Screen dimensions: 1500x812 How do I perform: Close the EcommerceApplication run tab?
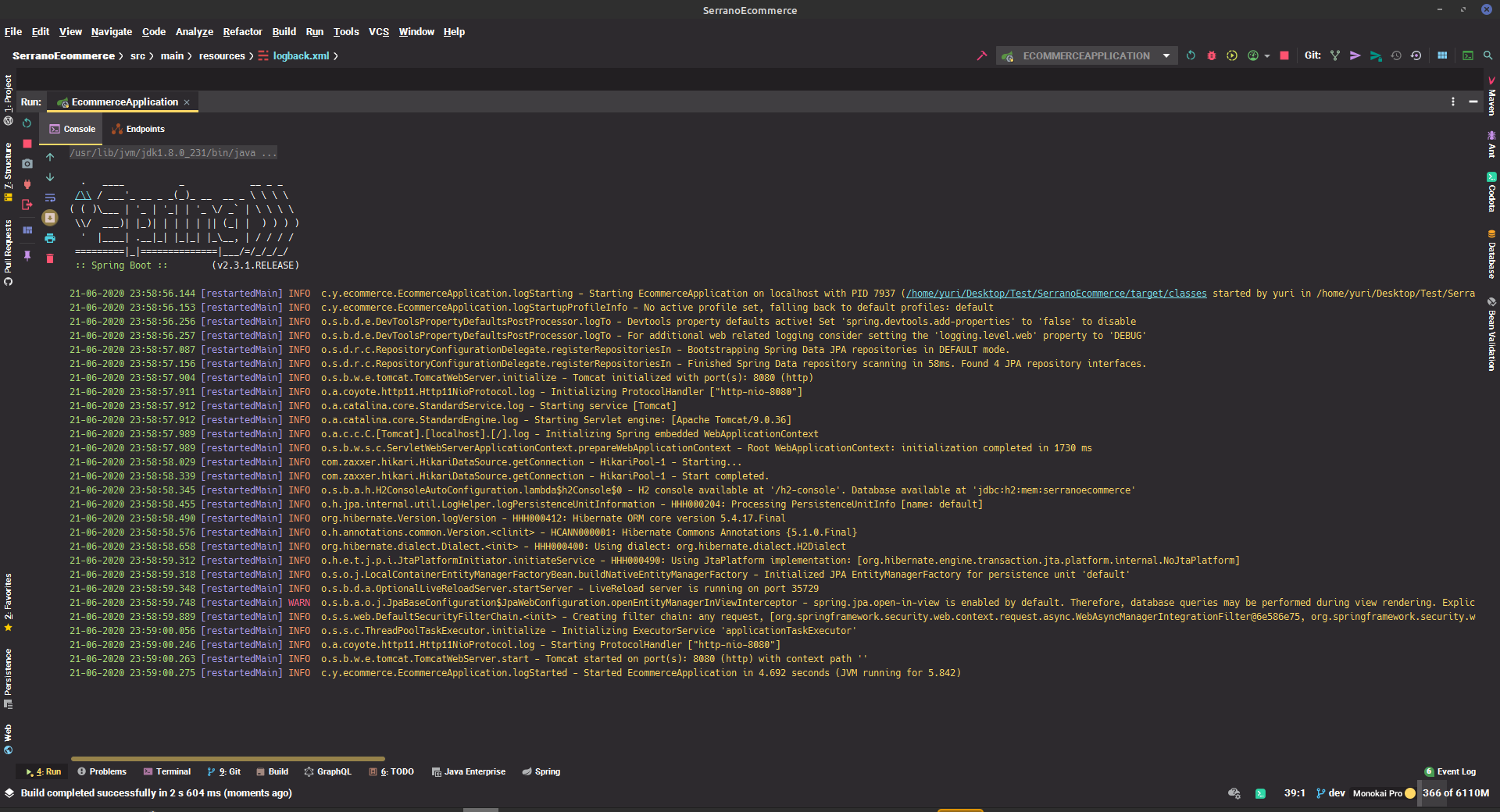pyautogui.click(x=187, y=102)
